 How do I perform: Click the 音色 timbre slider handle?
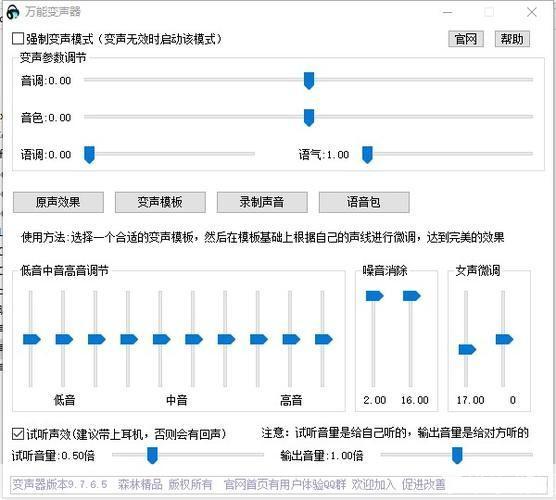click(309, 118)
